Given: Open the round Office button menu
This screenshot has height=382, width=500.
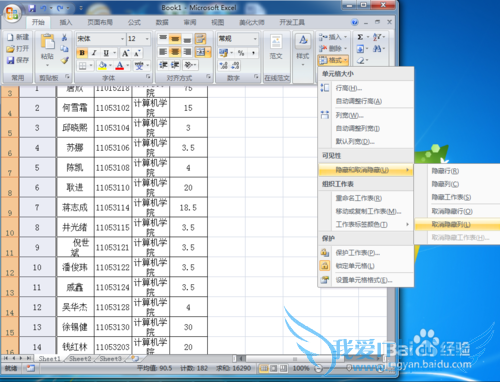Looking at the screenshot, I should [x=12, y=13].
